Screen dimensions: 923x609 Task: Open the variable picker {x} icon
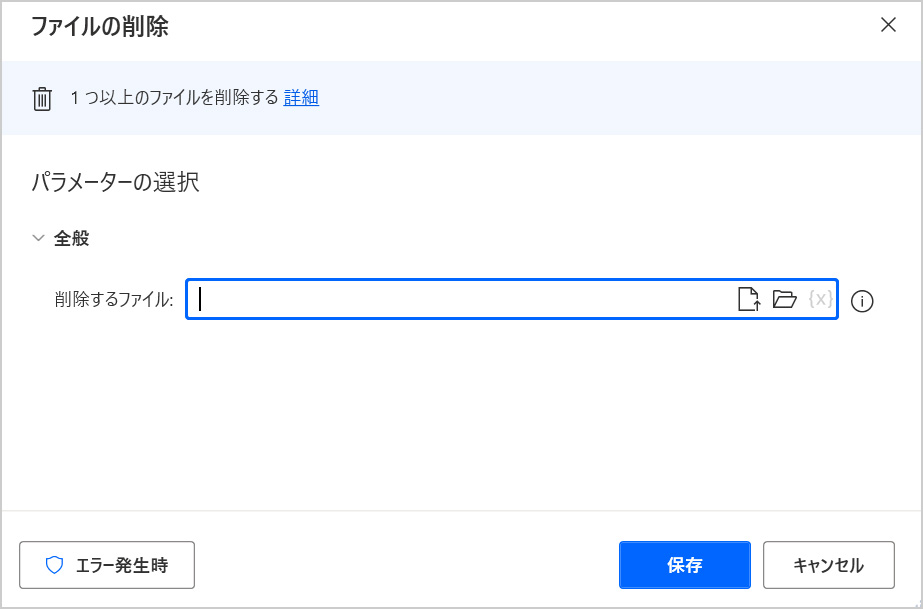coord(820,299)
